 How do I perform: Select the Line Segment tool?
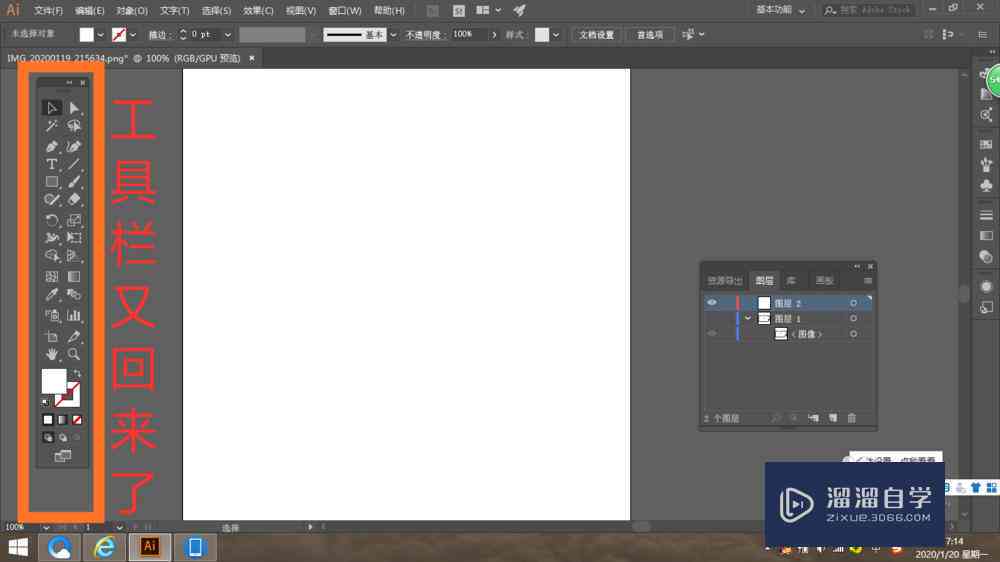[x=74, y=165]
